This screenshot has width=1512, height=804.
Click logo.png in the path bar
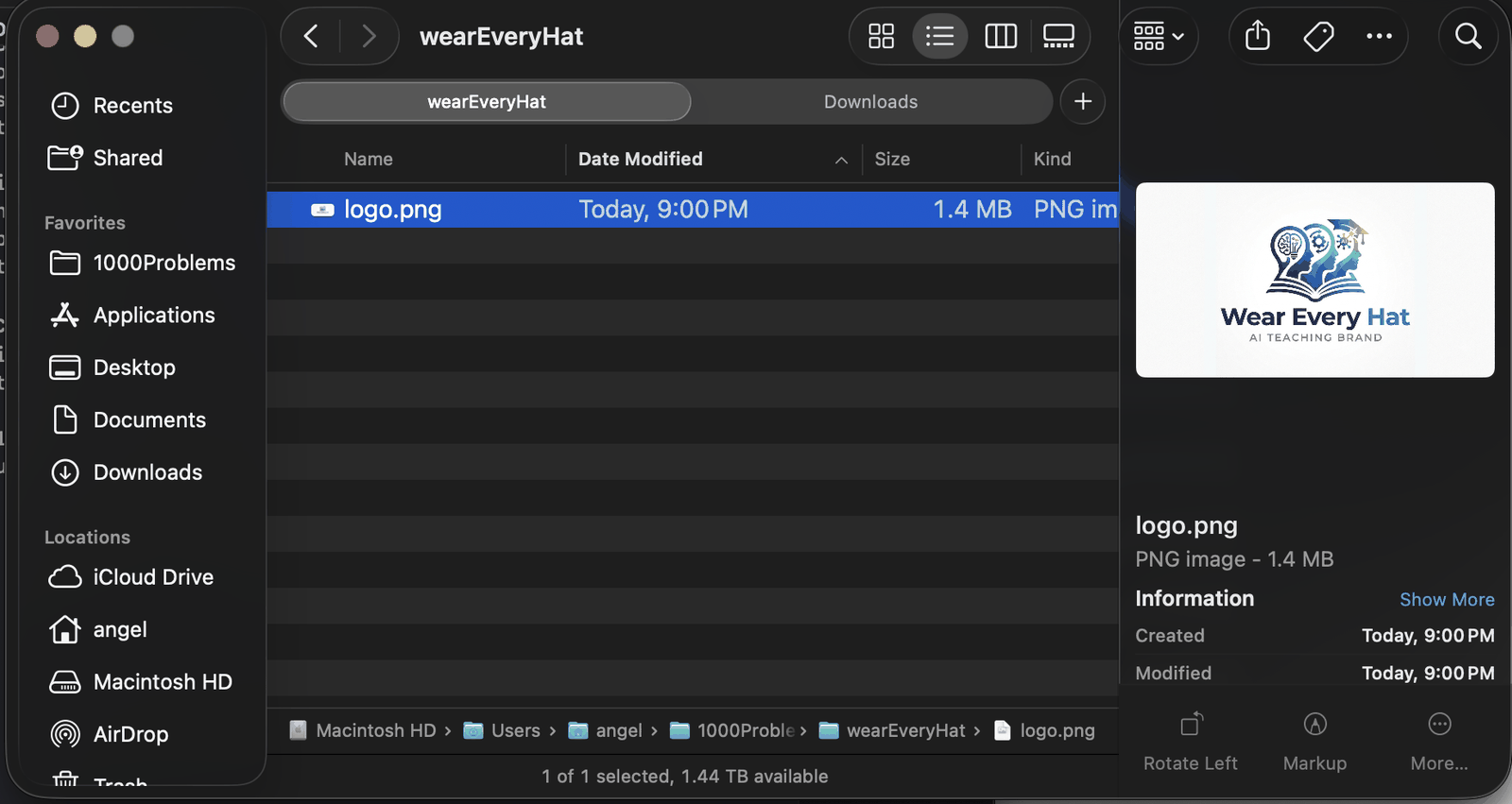point(1045,730)
